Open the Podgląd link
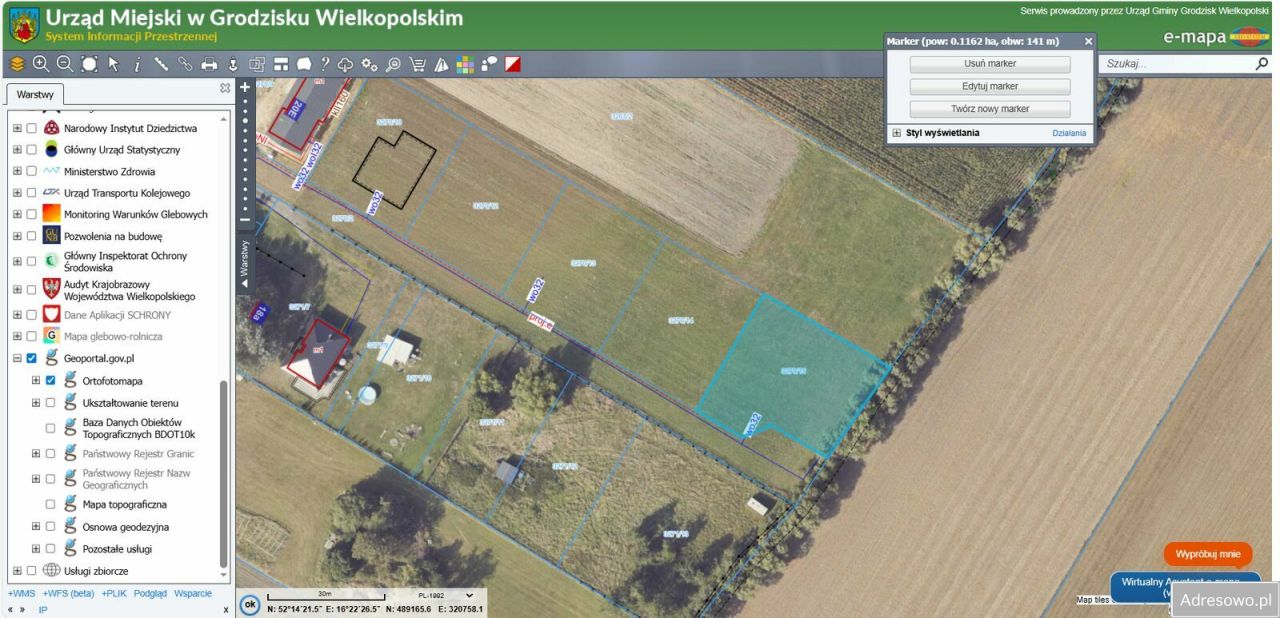This screenshot has height=618, width=1280. (150, 594)
